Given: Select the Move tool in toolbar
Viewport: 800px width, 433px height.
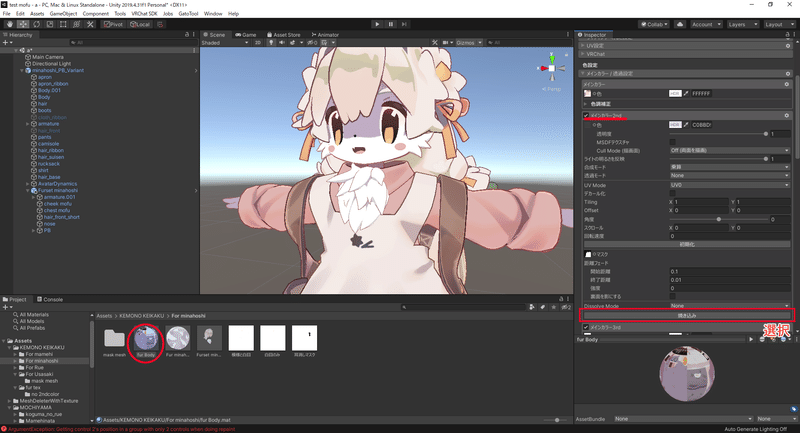Looking at the screenshot, I should 23,24.
